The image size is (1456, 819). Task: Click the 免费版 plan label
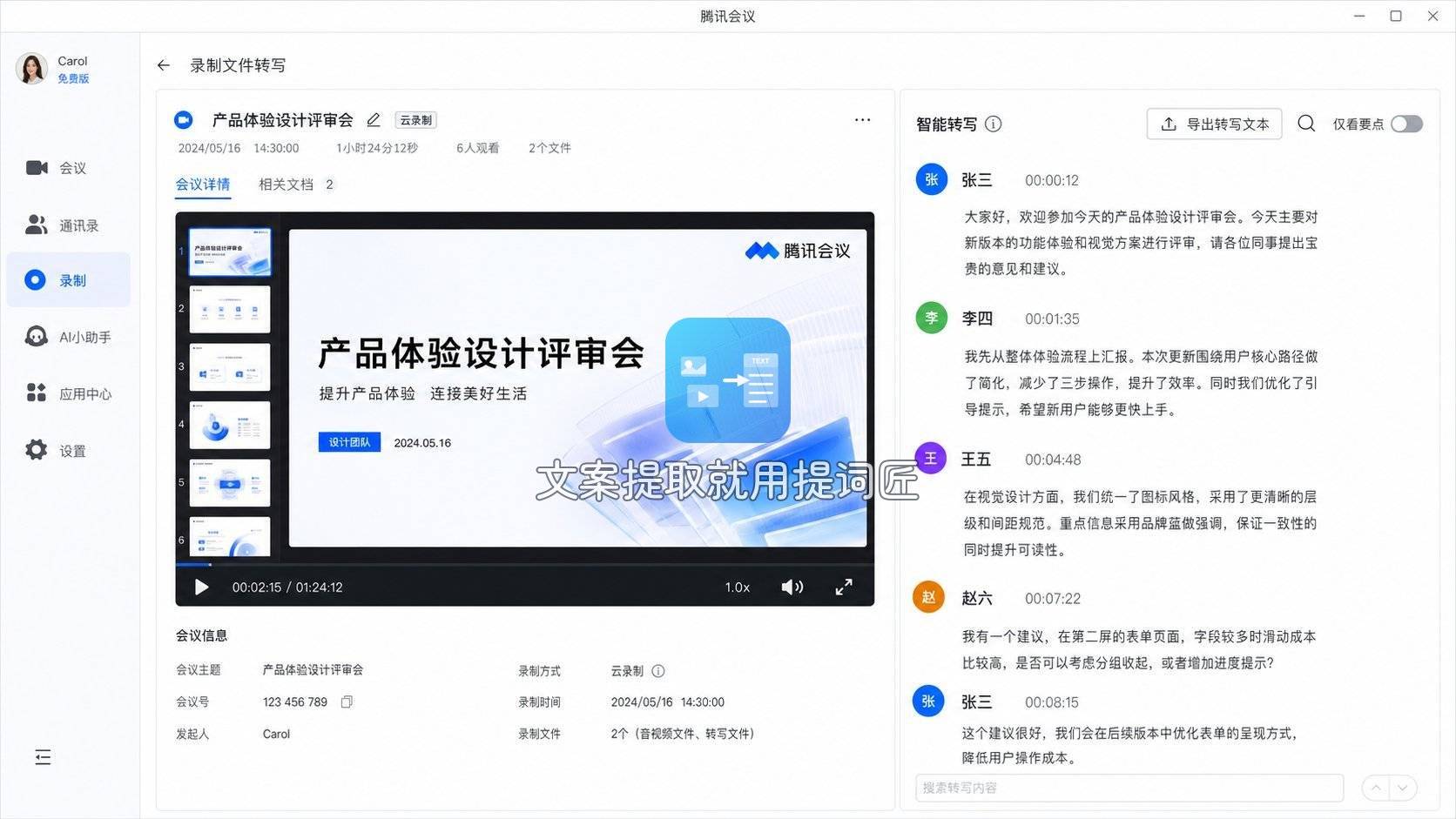click(73, 78)
